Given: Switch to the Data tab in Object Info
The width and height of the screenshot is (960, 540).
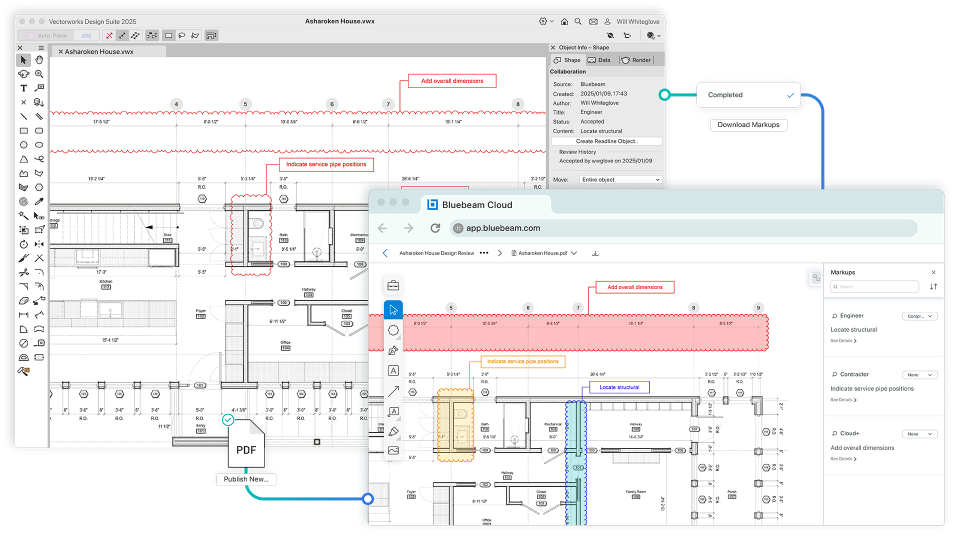Looking at the screenshot, I should pyautogui.click(x=599, y=60).
